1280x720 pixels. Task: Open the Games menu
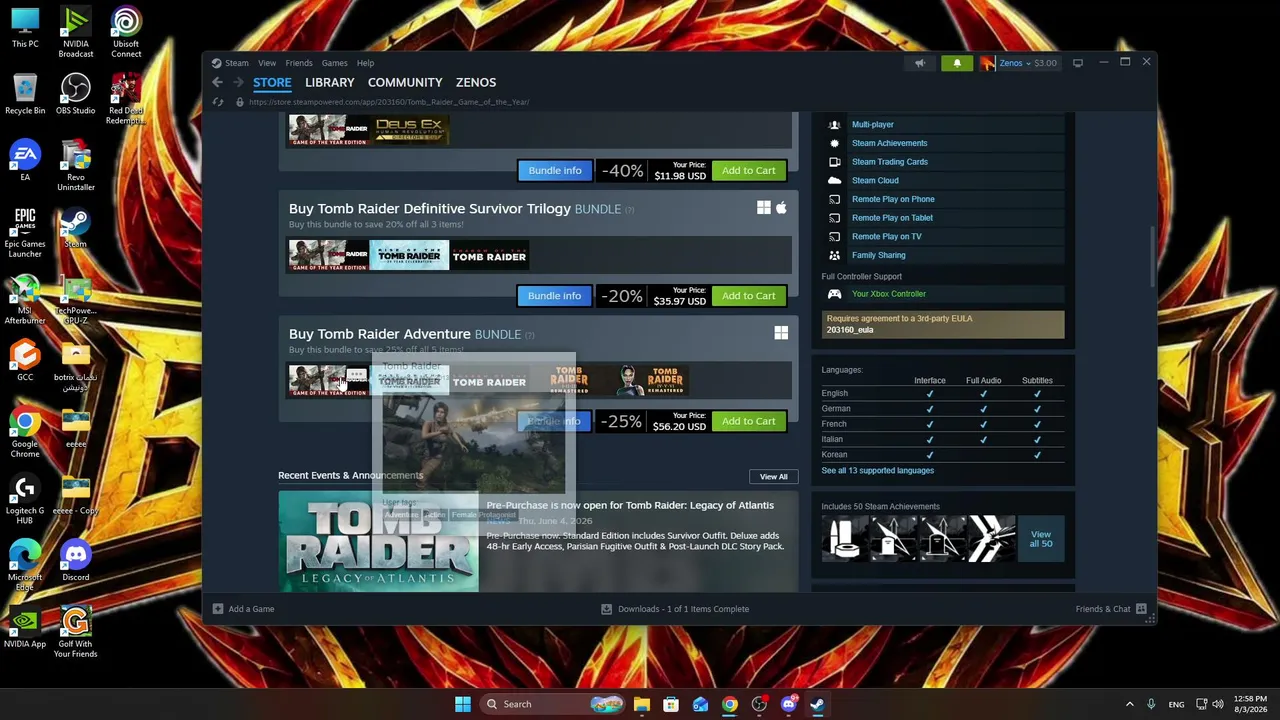tap(334, 63)
